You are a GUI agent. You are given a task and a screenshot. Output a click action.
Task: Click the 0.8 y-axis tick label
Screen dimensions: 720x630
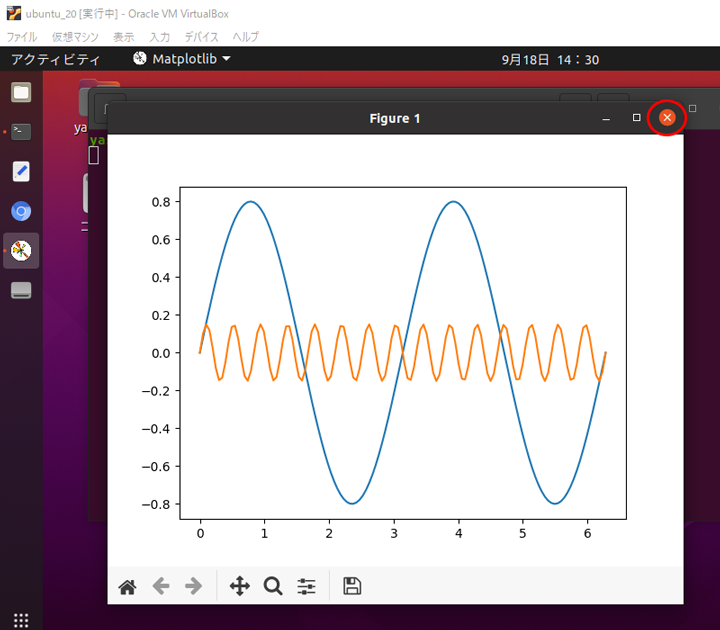click(161, 202)
